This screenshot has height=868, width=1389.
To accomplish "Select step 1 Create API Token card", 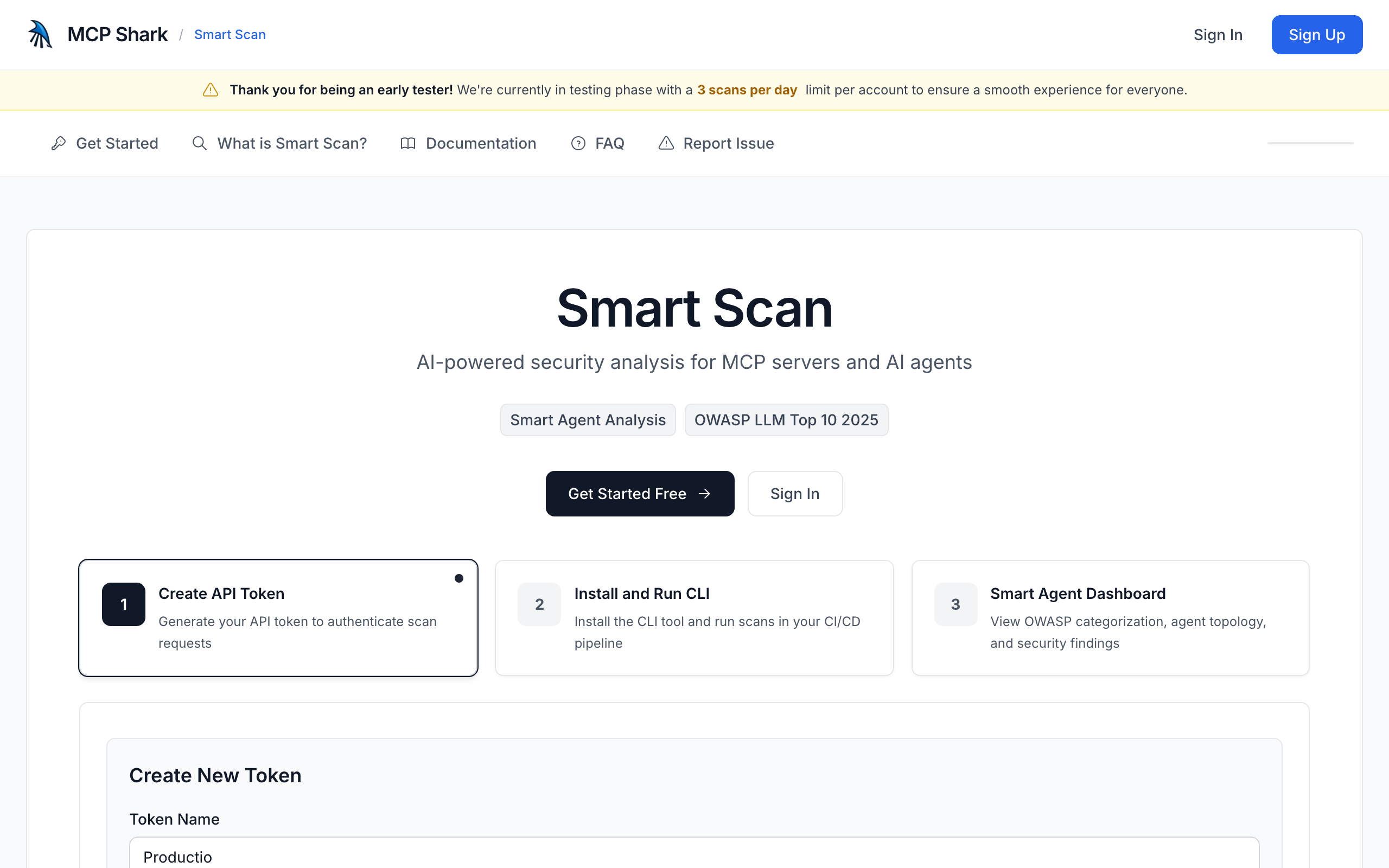I will pyautogui.click(x=278, y=618).
